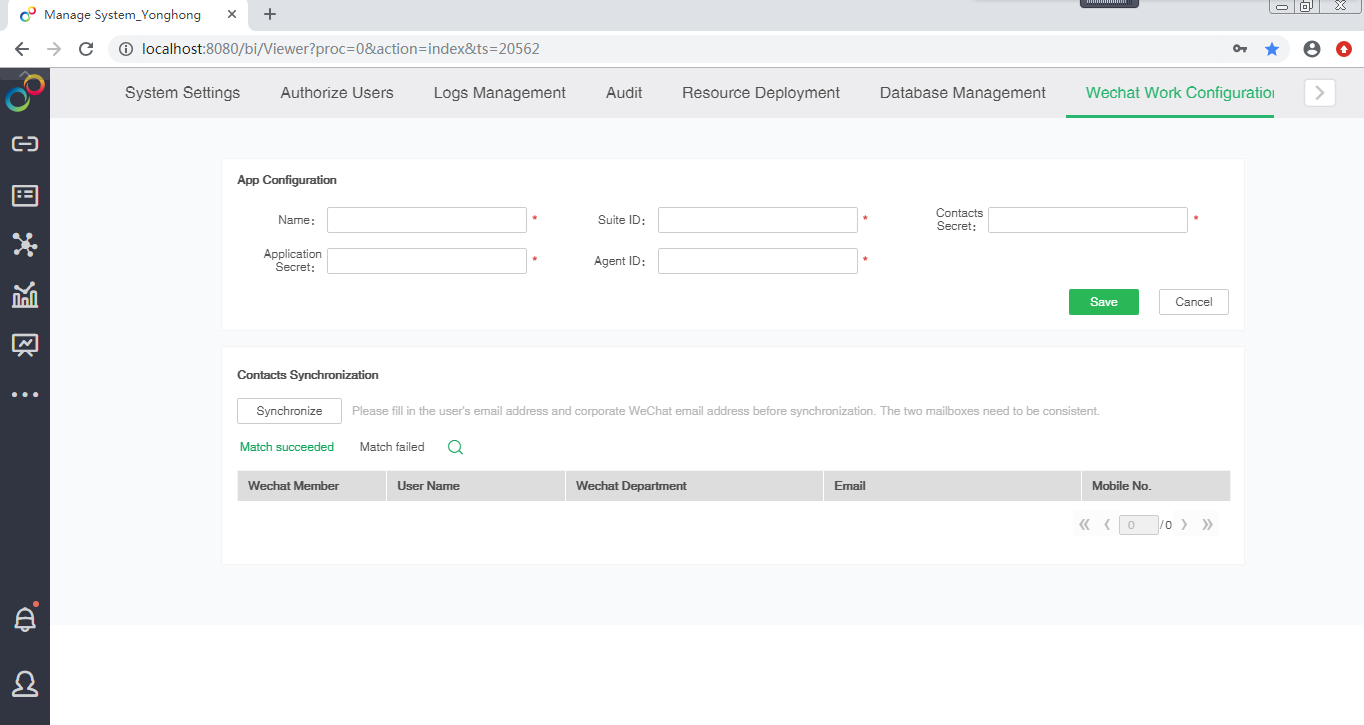Click the green Save button
Screen dimensions: 1364x725
point(1104,302)
